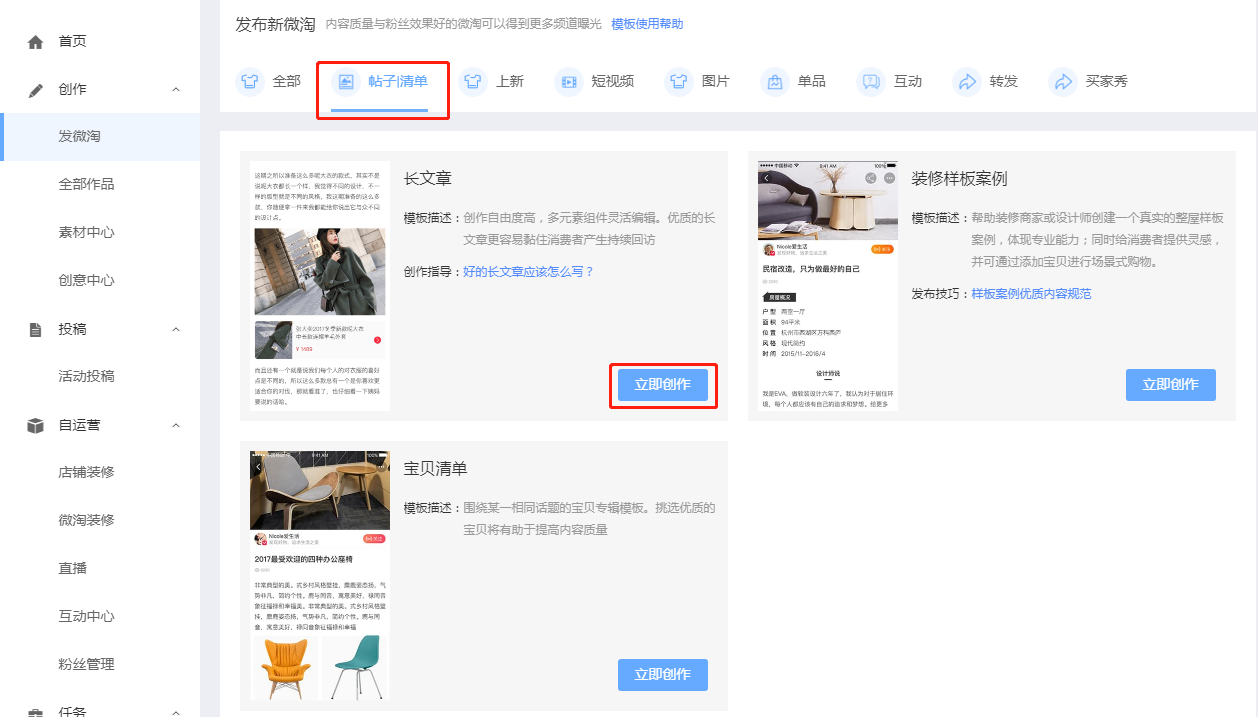Viewport: 1258px width, 717px height.
Task: Click the home icon in sidebar
Action: [36, 42]
